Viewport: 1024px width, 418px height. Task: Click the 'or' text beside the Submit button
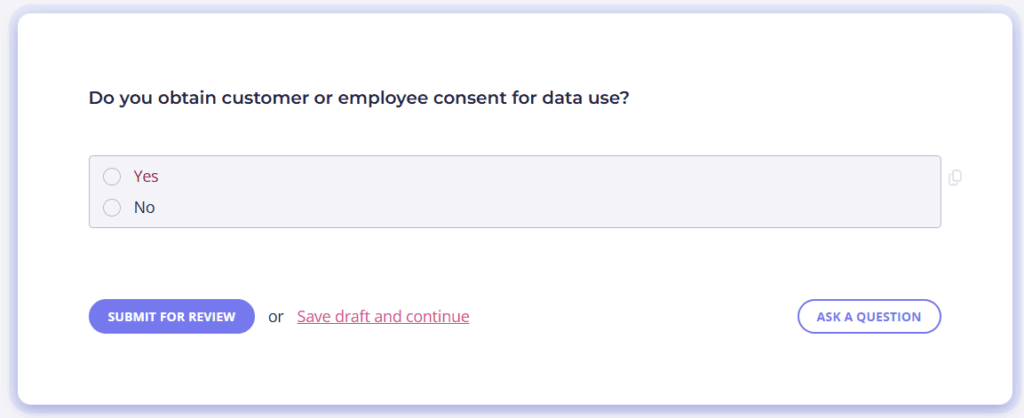pyautogui.click(x=276, y=317)
